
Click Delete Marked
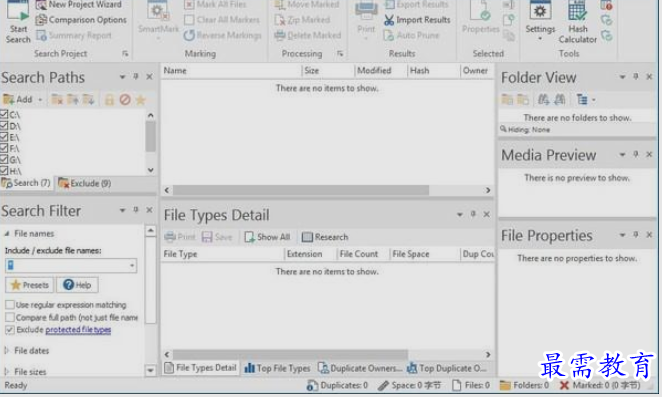[x=307, y=35]
